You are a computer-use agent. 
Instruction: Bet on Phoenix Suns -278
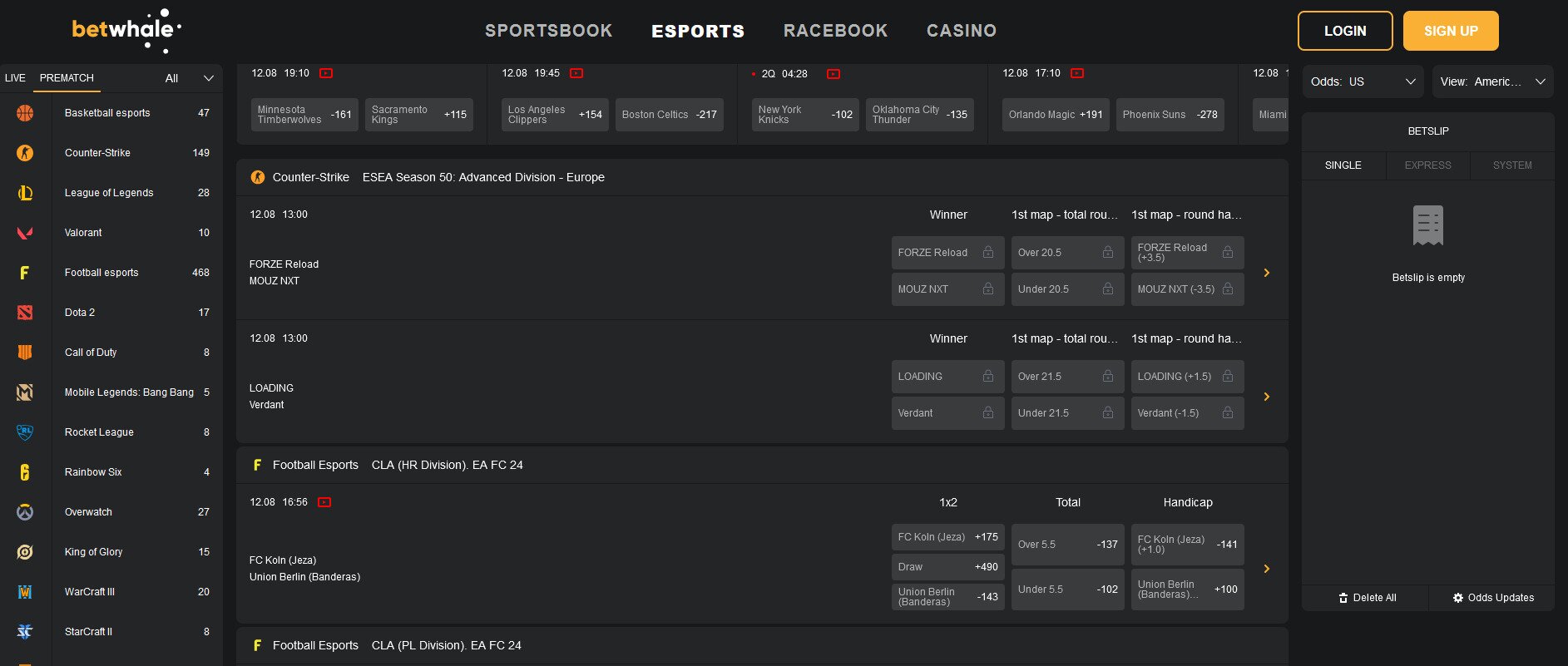coord(1170,115)
